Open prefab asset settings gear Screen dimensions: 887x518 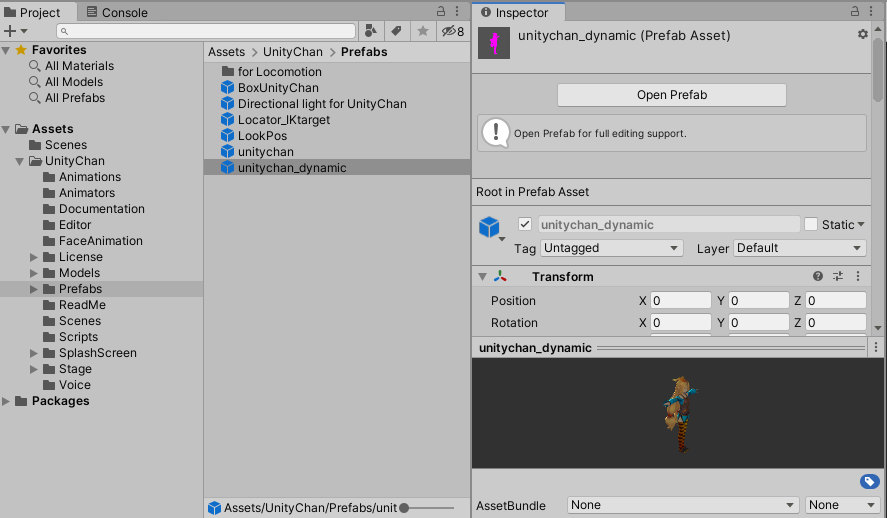click(863, 34)
